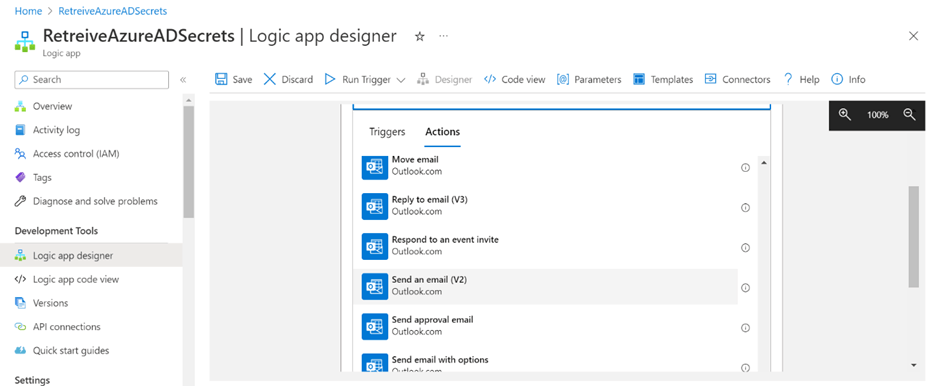Click Outlook icon beside Send approval email

[375, 327]
